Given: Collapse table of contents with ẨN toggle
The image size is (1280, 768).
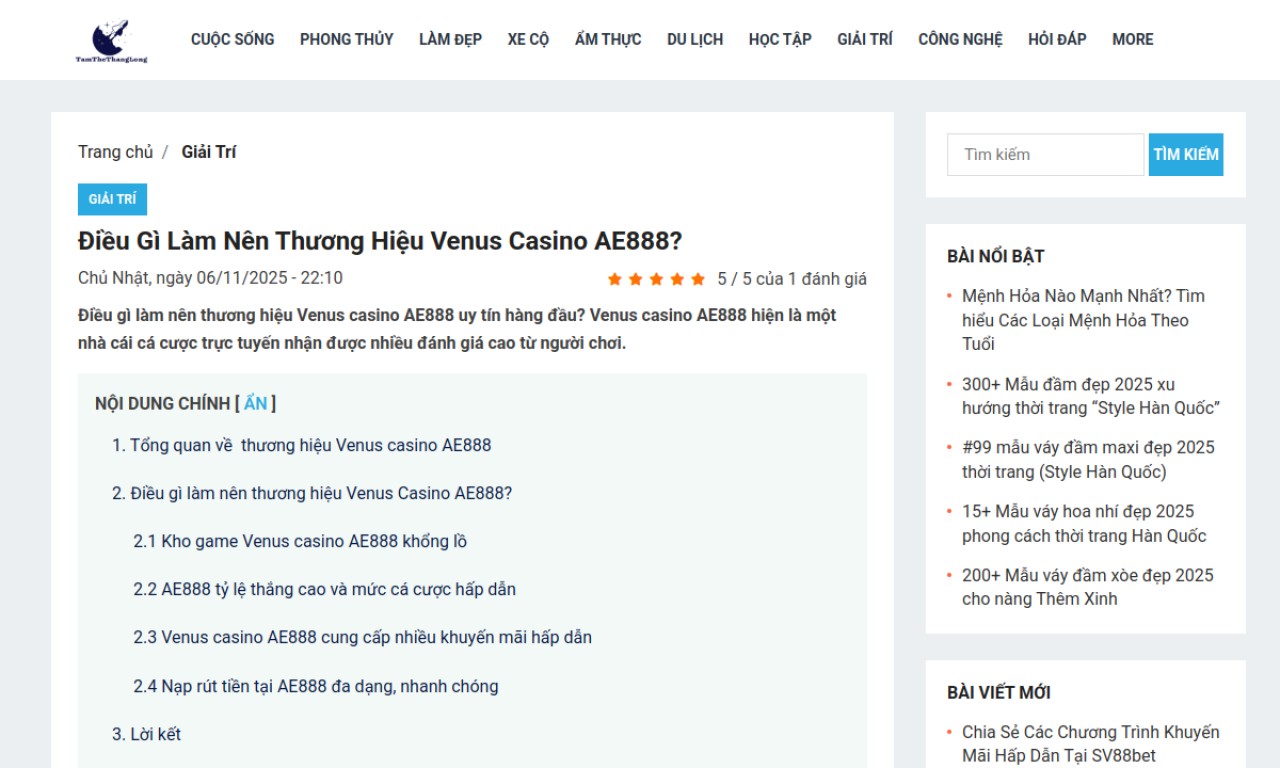Looking at the screenshot, I should [256, 403].
